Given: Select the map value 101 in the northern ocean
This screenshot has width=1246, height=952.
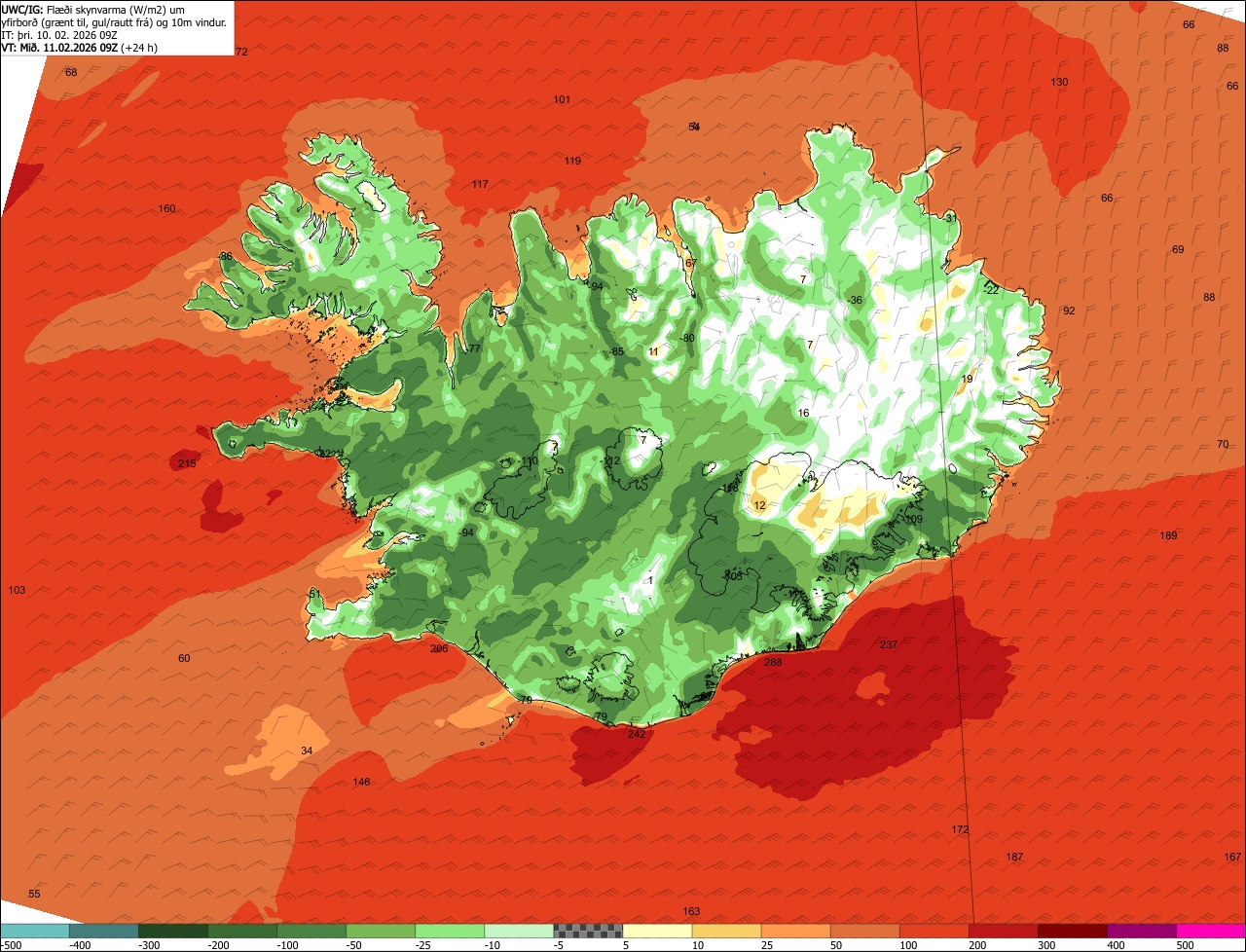Looking at the screenshot, I should [562, 99].
